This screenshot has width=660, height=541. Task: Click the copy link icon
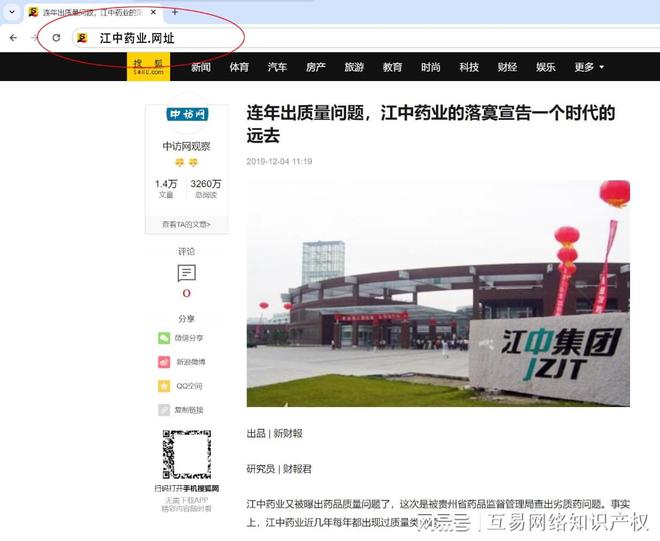(x=164, y=410)
